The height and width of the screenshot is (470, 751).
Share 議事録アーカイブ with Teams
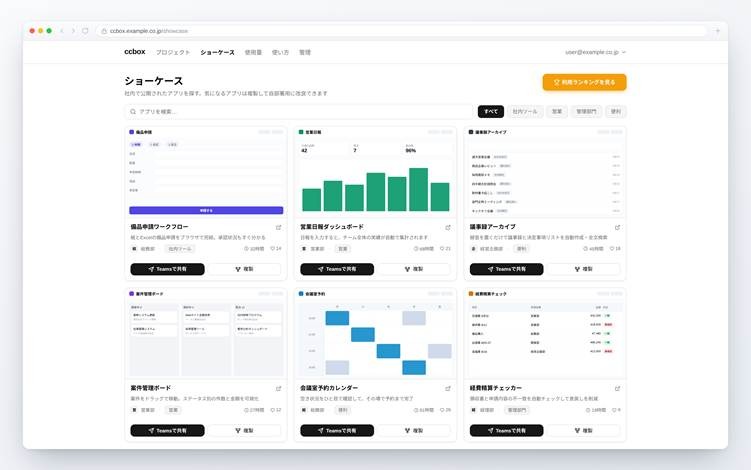coord(507,269)
